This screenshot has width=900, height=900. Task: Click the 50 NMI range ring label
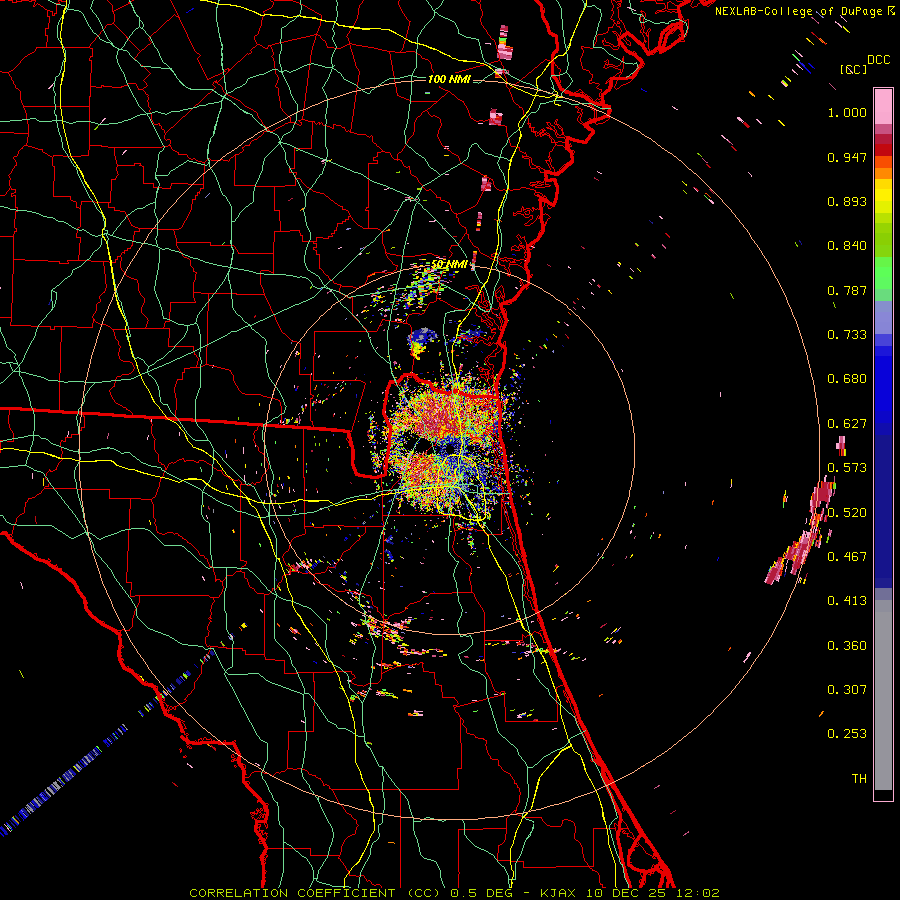(450, 265)
